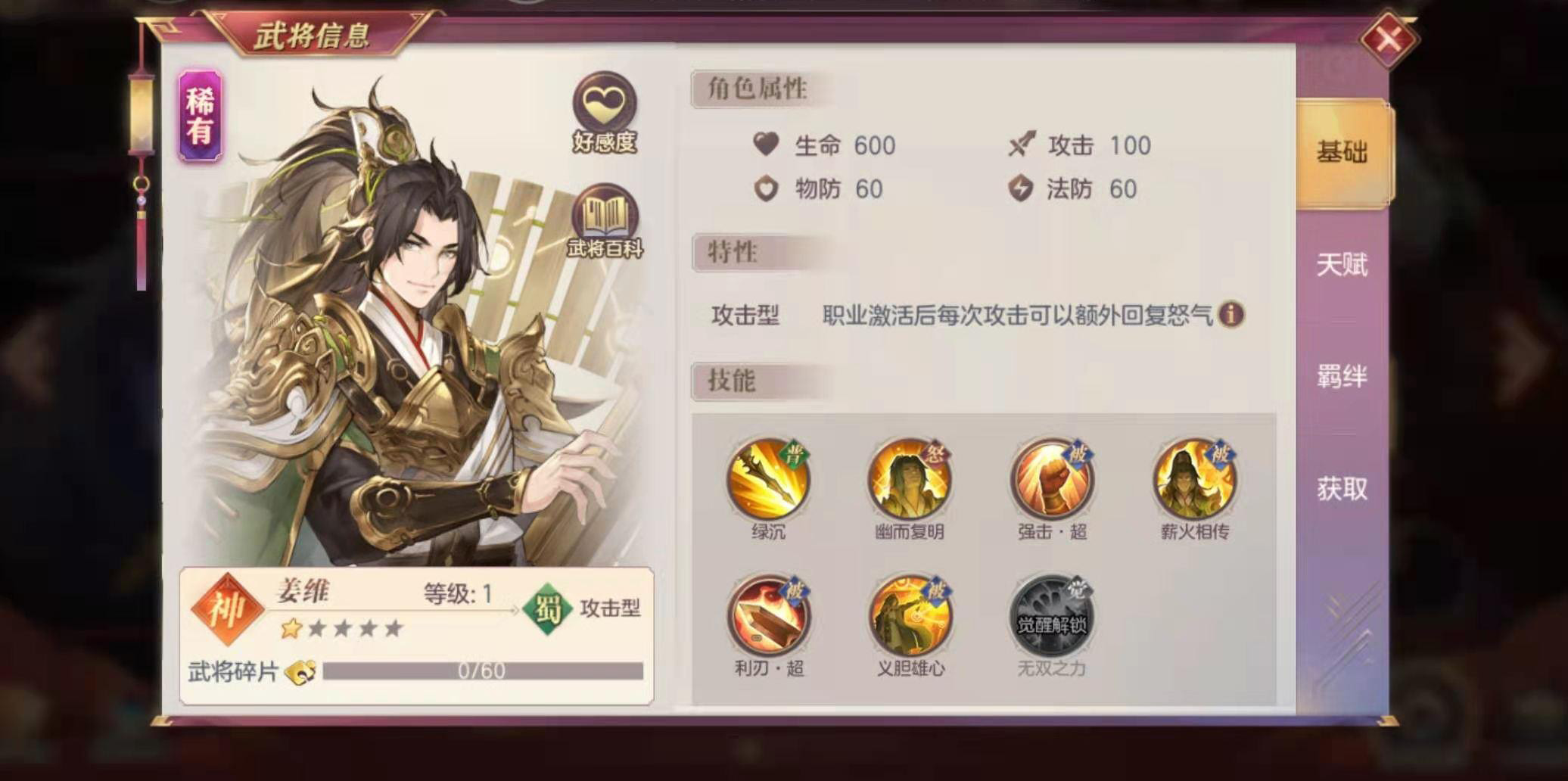Viewport: 1568px width, 781px height.
Task: Select the 强击·超 passive skill icon
Action: pyautogui.click(x=1052, y=480)
